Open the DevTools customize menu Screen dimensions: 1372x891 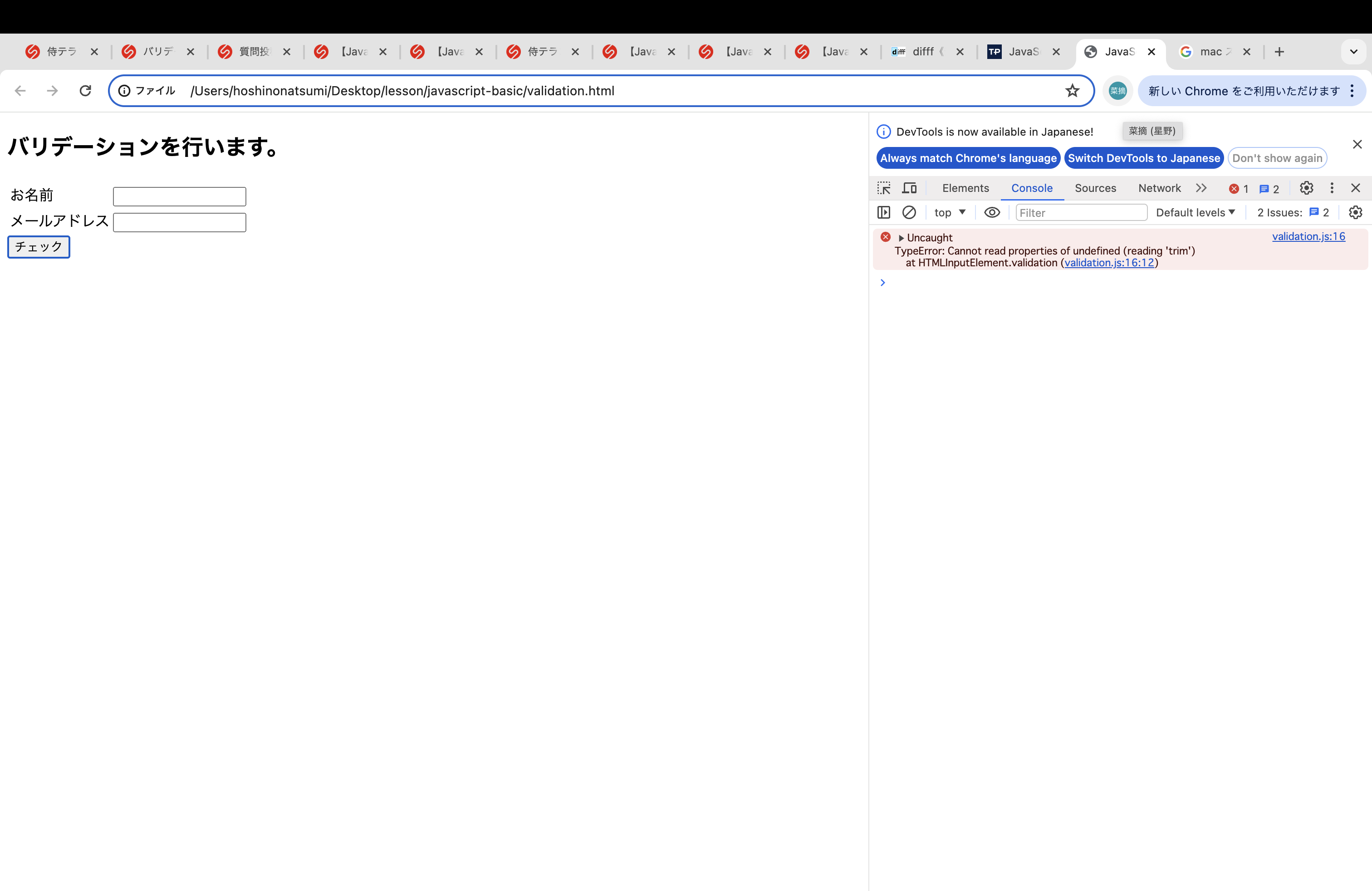1332,188
